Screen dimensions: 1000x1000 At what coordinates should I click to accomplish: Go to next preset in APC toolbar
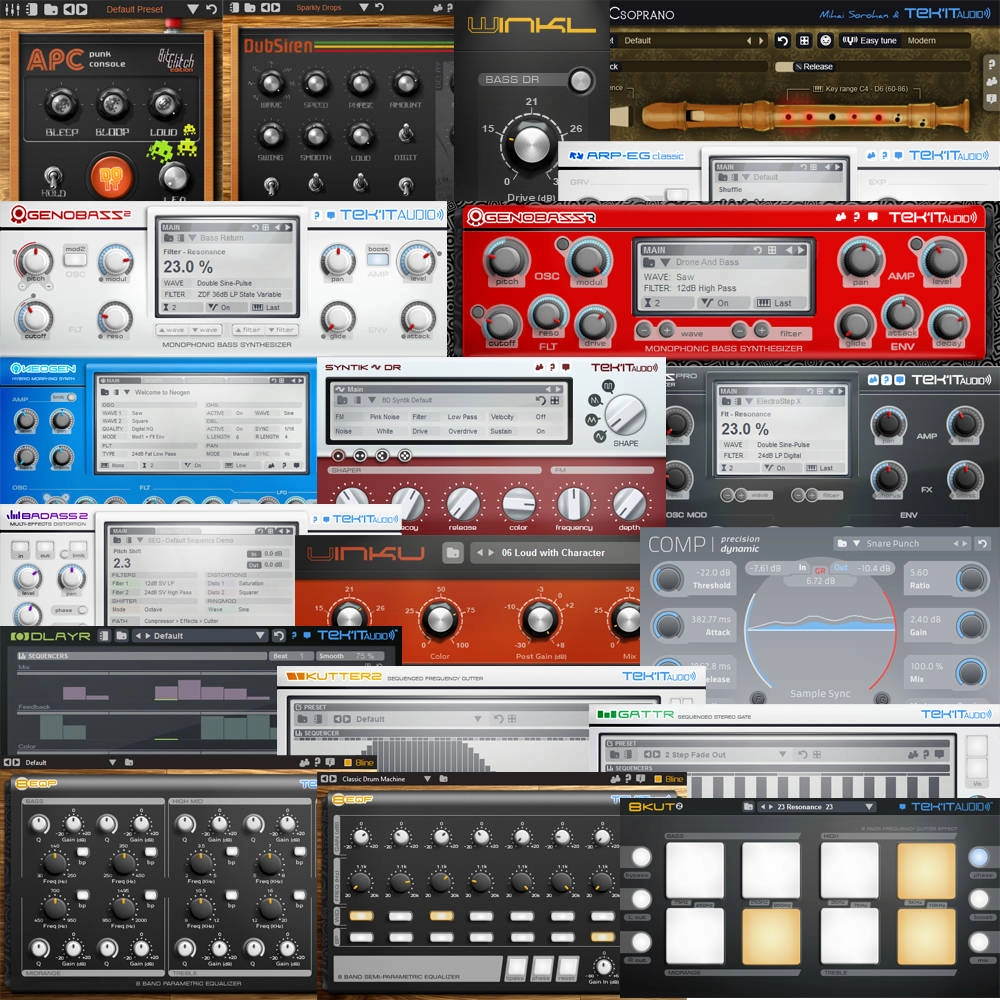tap(81, 9)
